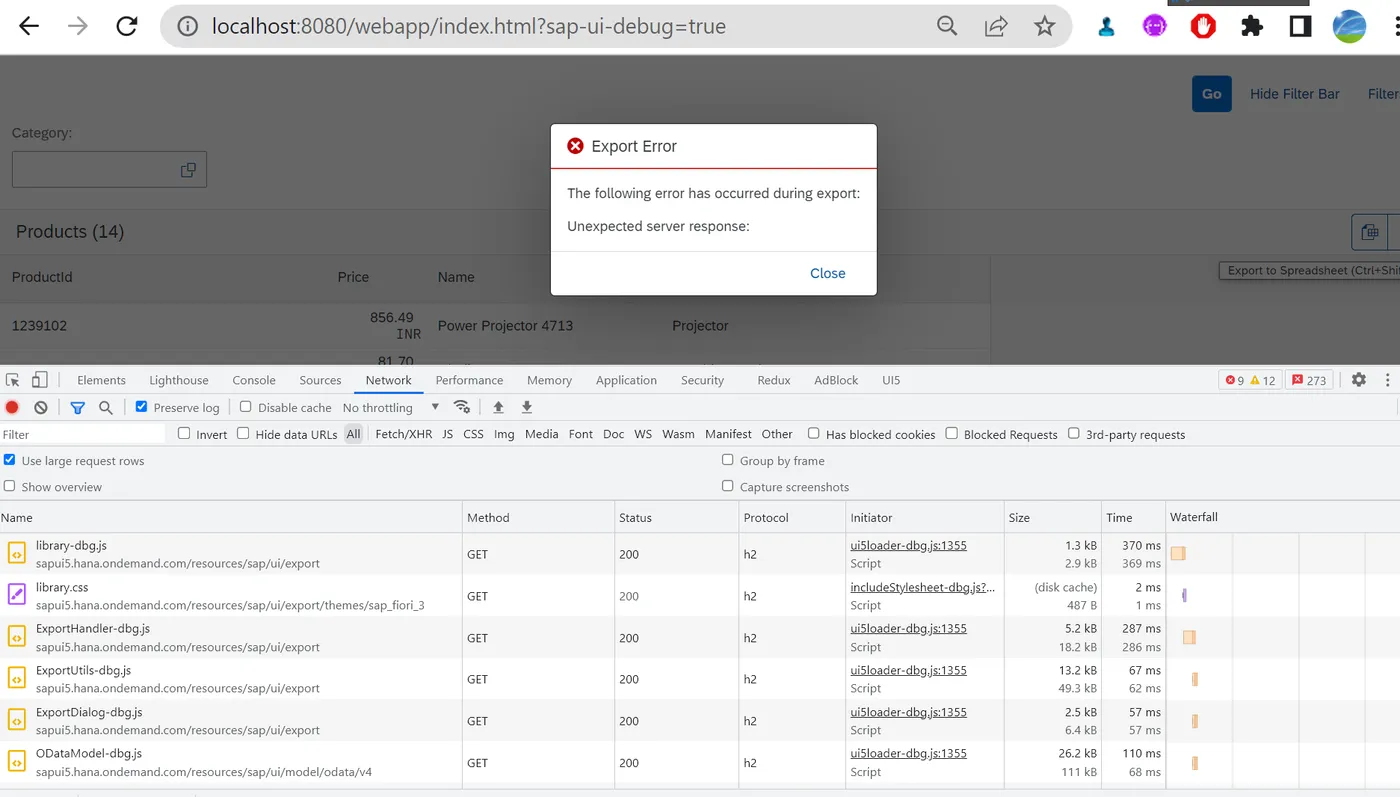1400x797 pixels.
Task: Go back to the previous page
Action: coord(28,27)
